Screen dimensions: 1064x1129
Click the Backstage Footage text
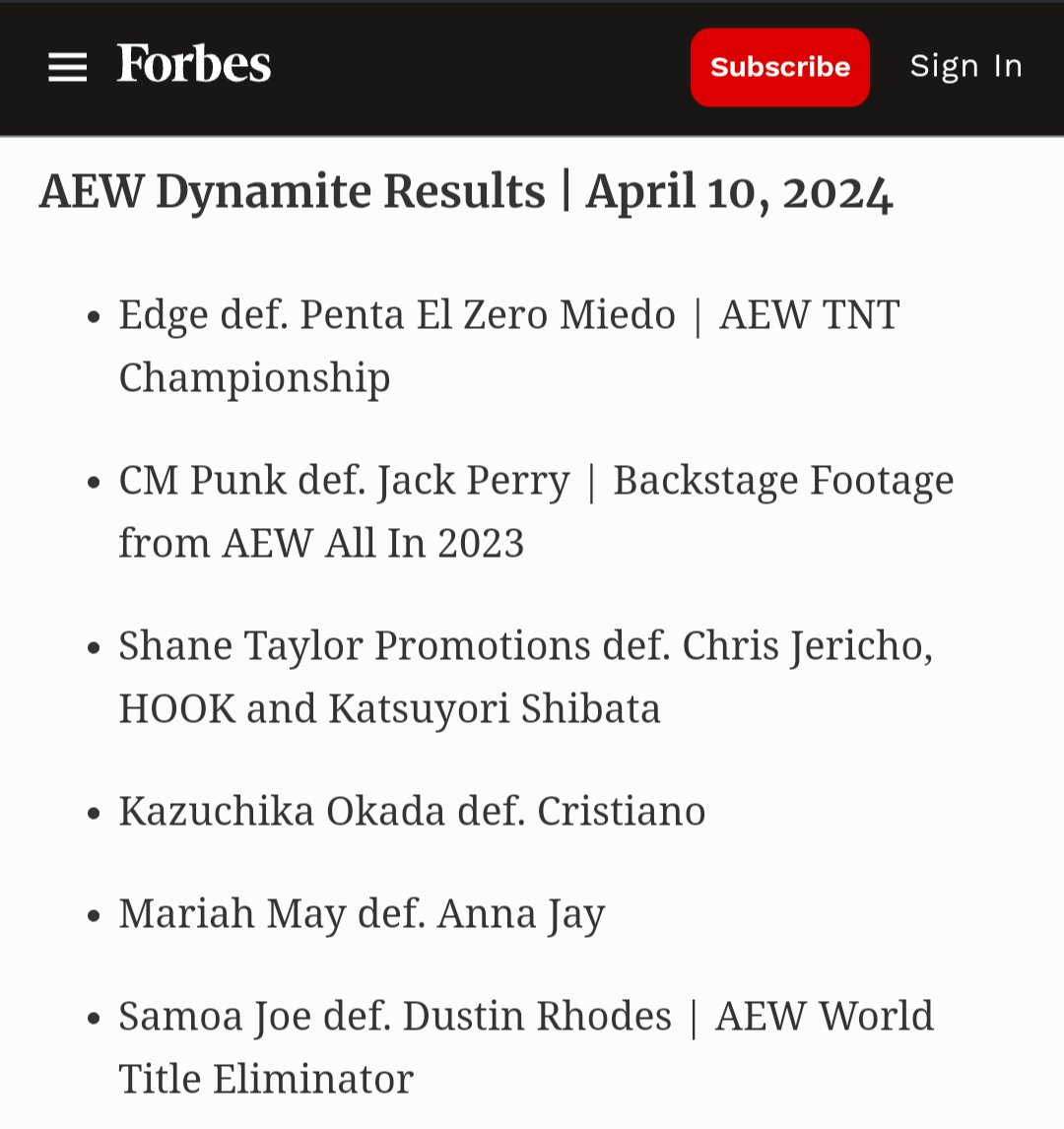(x=783, y=481)
